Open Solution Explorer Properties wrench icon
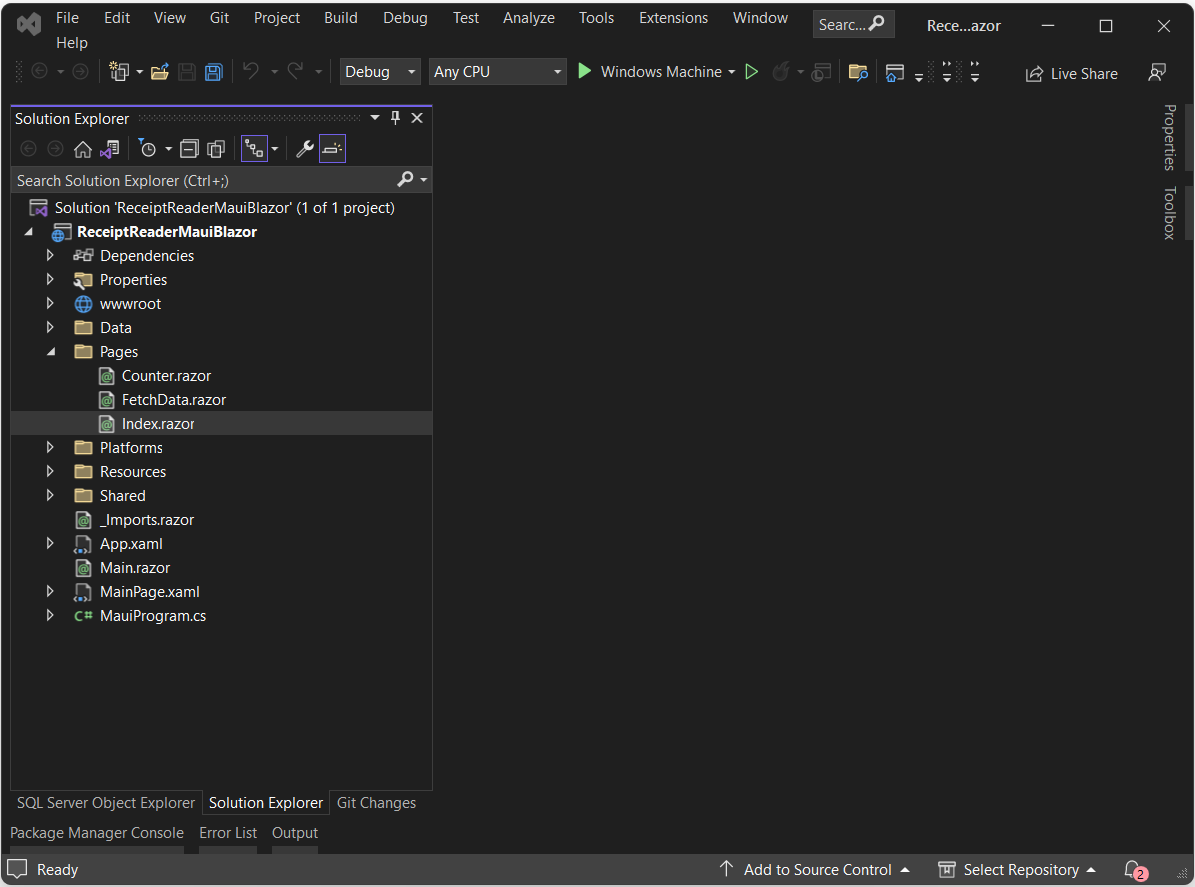Image resolution: width=1195 pixels, height=887 pixels. point(305,149)
